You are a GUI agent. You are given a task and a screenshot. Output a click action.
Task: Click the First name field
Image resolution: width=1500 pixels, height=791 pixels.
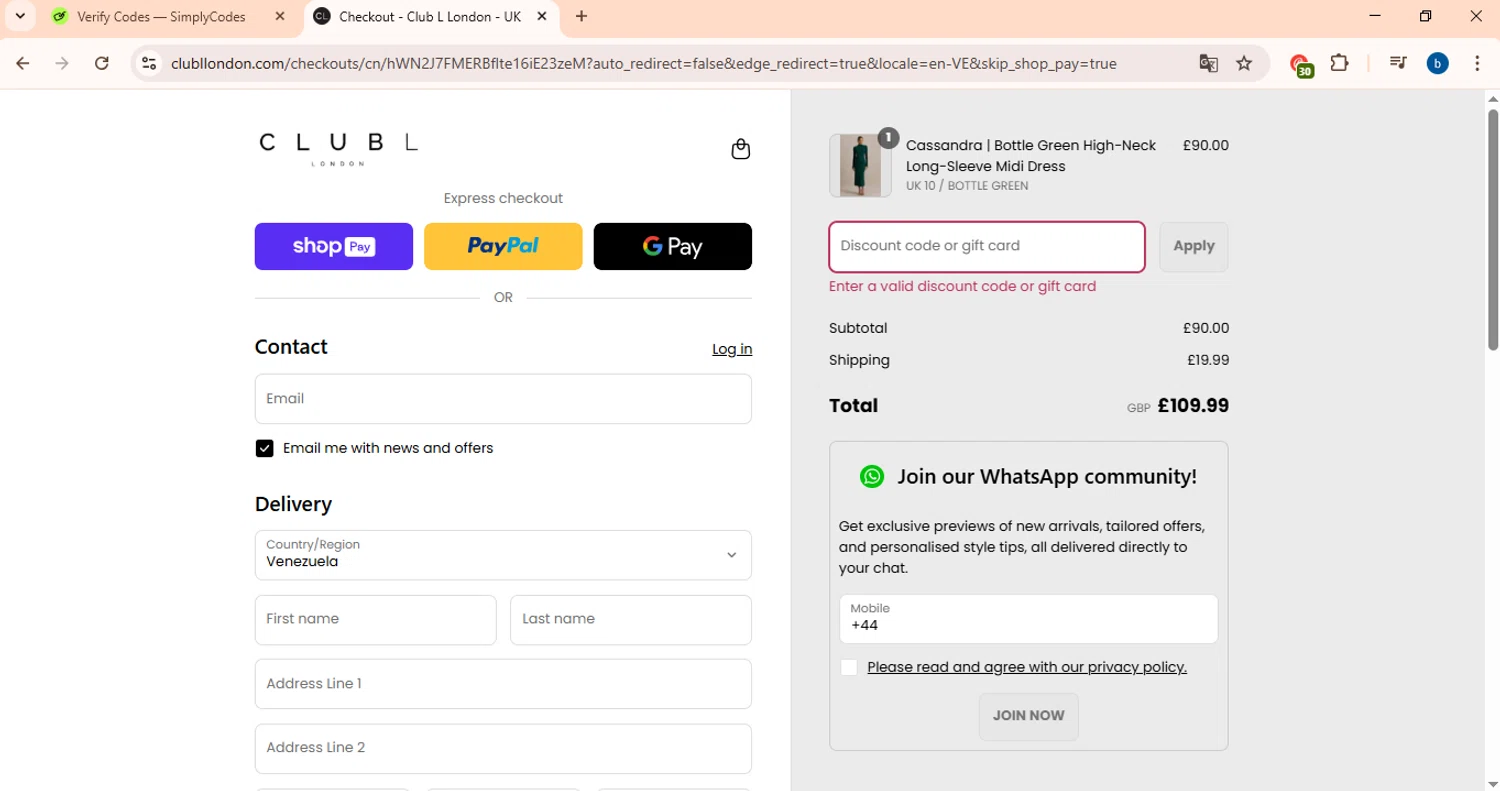point(375,620)
